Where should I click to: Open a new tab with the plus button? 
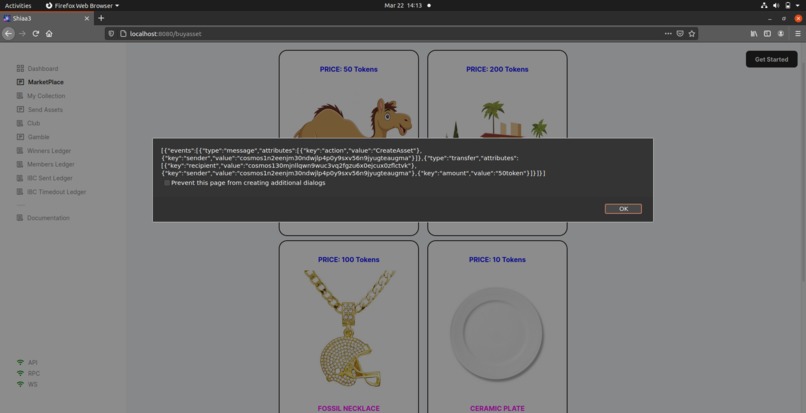click(x=101, y=18)
